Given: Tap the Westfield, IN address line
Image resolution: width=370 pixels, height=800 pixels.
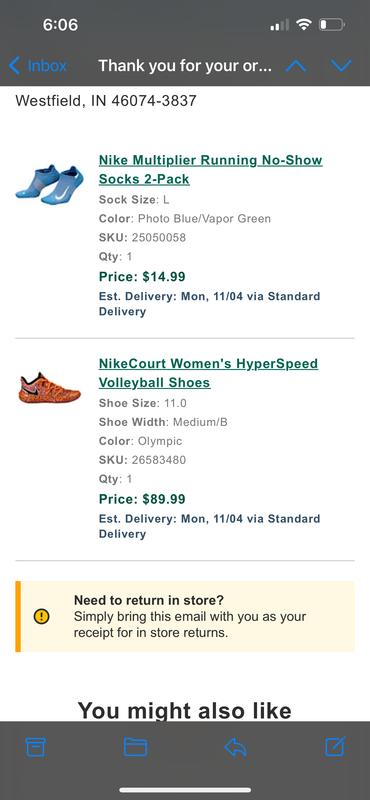Looking at the screenshot, I should pos(106,101).
